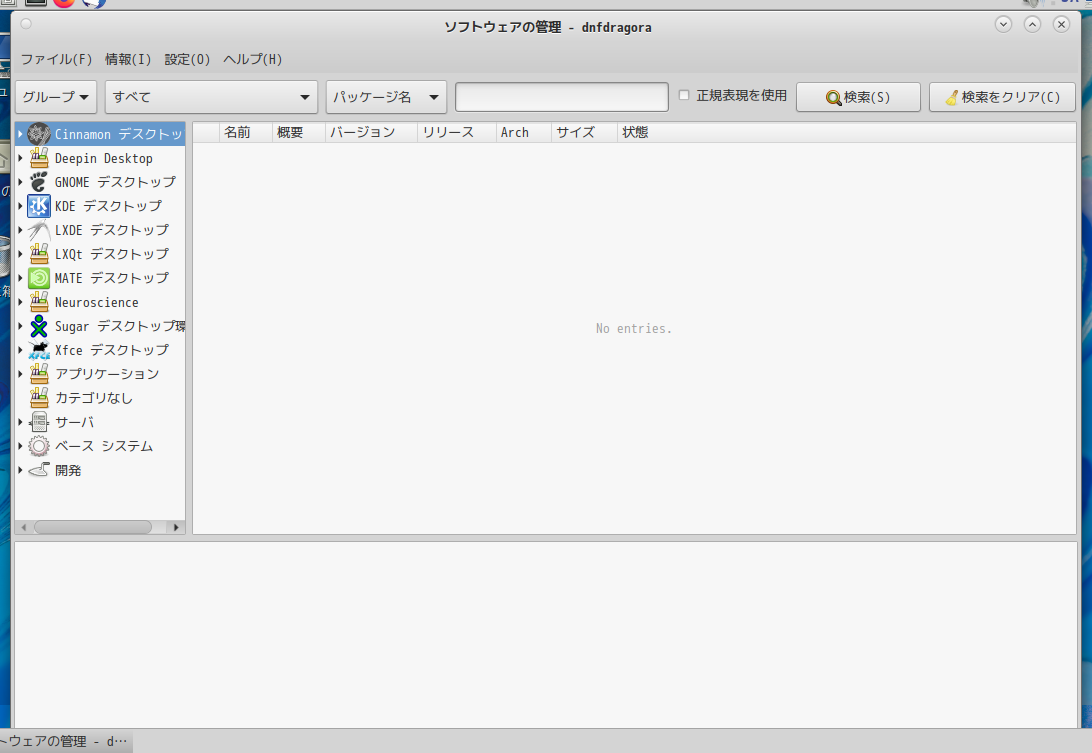This screenshot has height=753, width=1092.
Task: Expand the Cinnamon デスクトップ tree node
Action: coord(20,134)
